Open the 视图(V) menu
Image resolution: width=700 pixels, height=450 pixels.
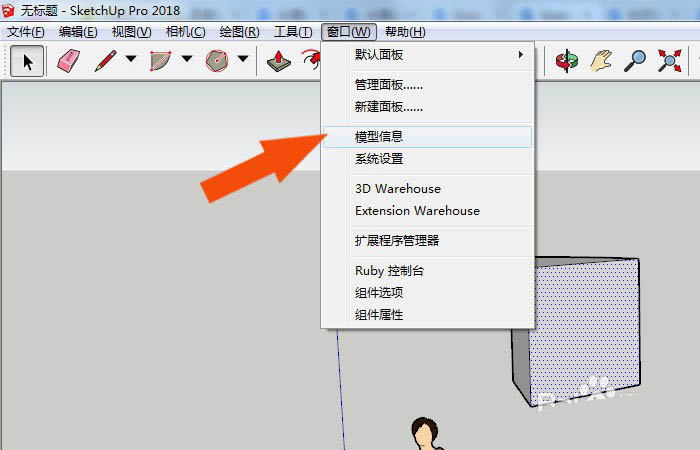click(x=132, y=32)
